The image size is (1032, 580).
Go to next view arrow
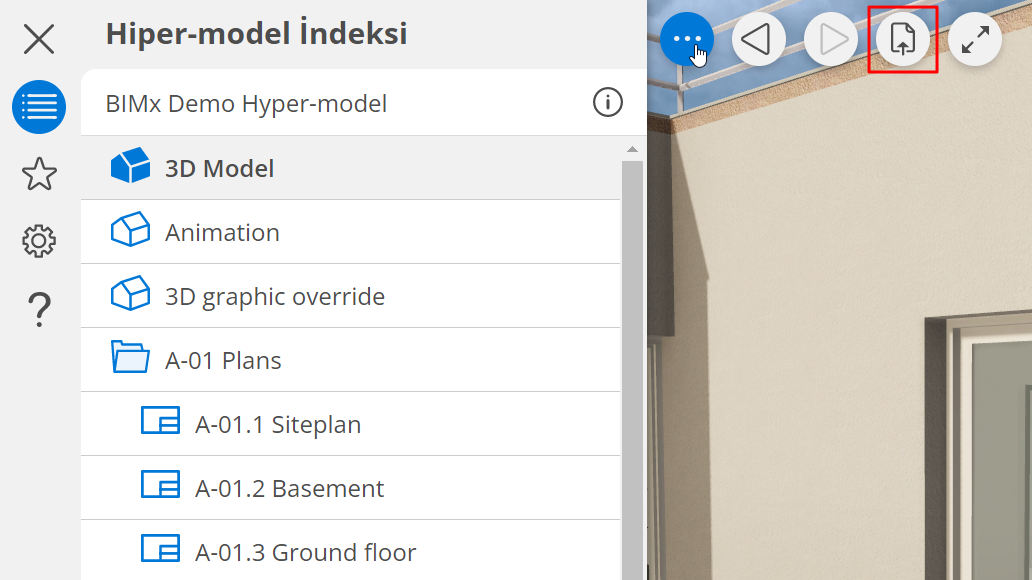pos(831,40)
